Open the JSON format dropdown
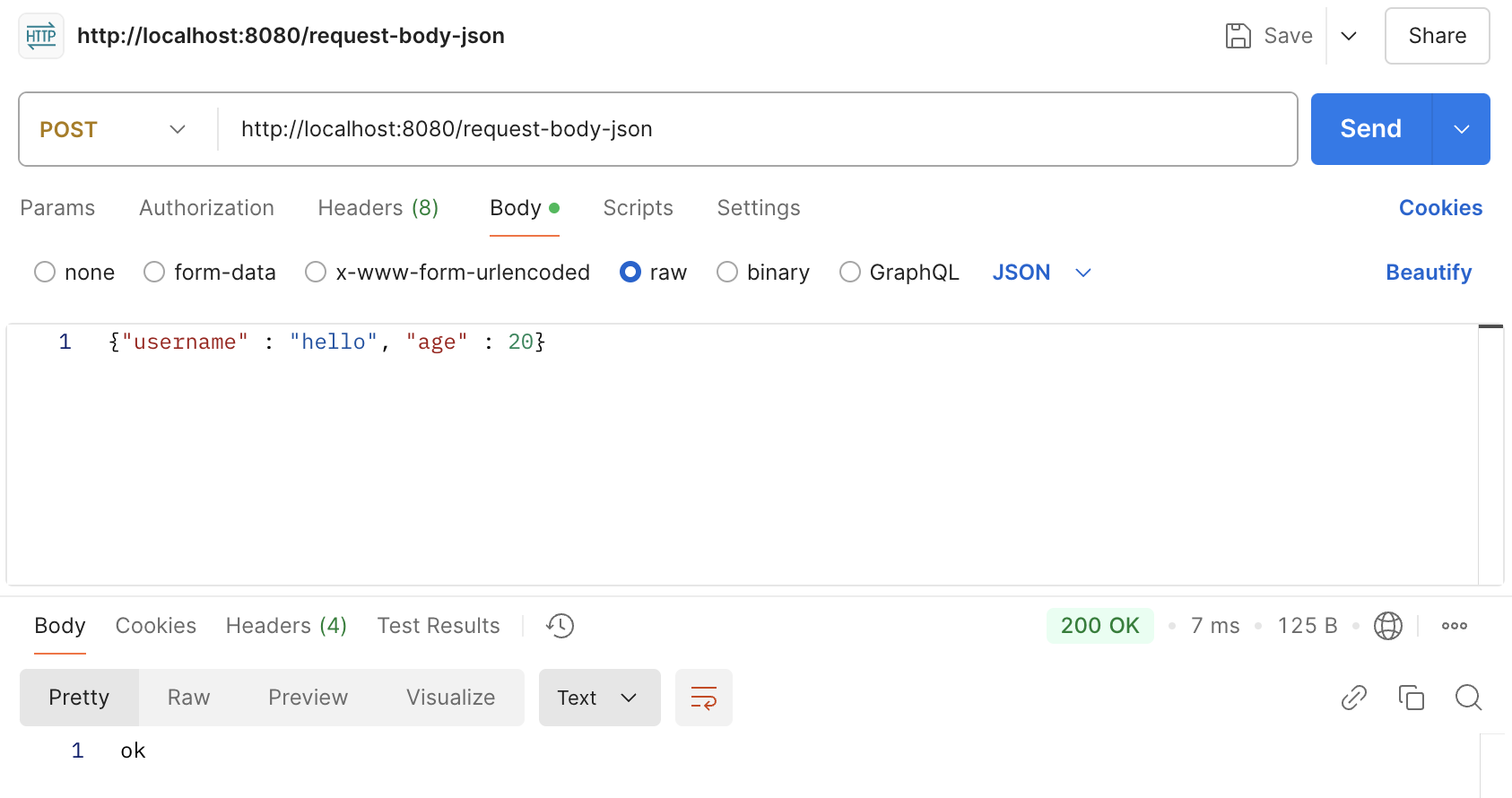Image resolution: width=1512 pixels, height=798 pixels. click(1042, 272)
